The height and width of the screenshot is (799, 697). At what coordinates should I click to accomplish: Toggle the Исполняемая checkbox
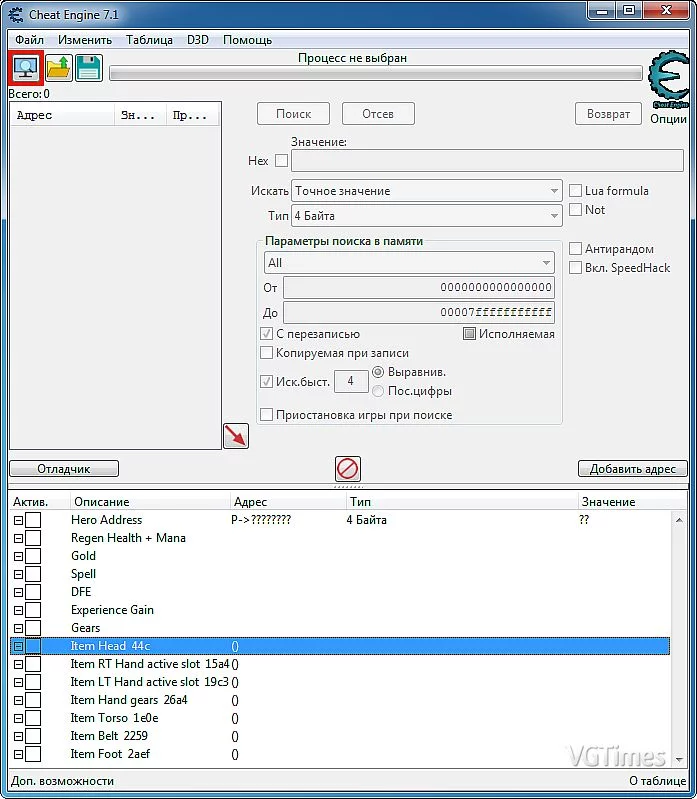[469, 334]
